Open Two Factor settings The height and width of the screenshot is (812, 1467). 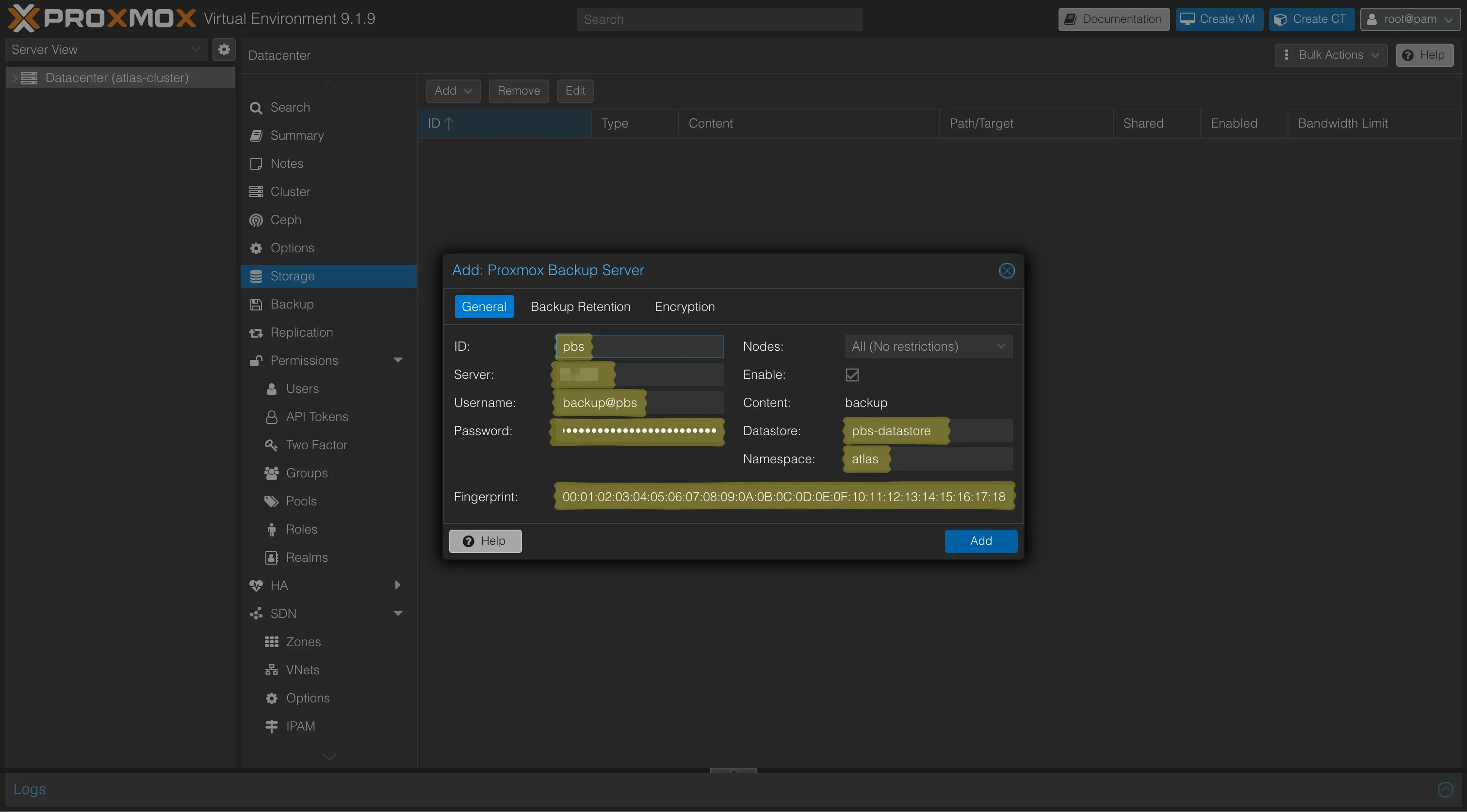[x=328, y=445]
